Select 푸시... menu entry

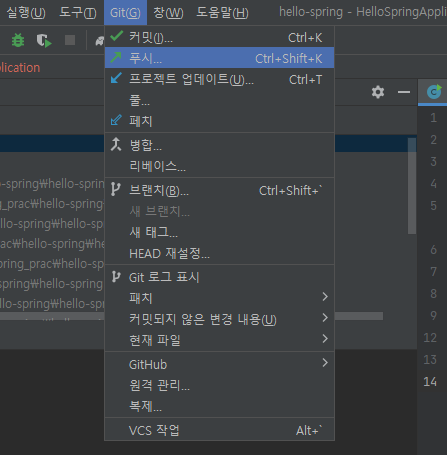tap(219, 58)
